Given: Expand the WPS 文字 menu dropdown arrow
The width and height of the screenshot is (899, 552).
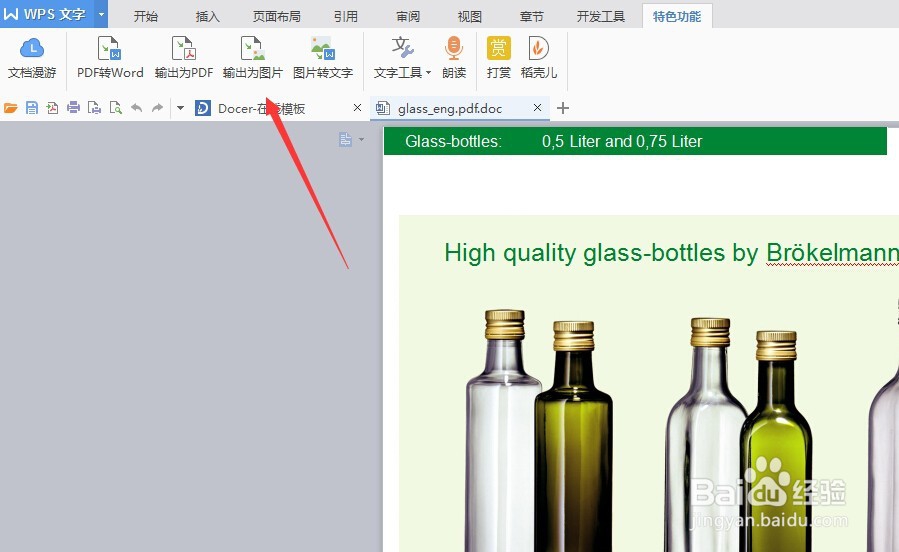Looking at the screenshot, I should 101,14.
